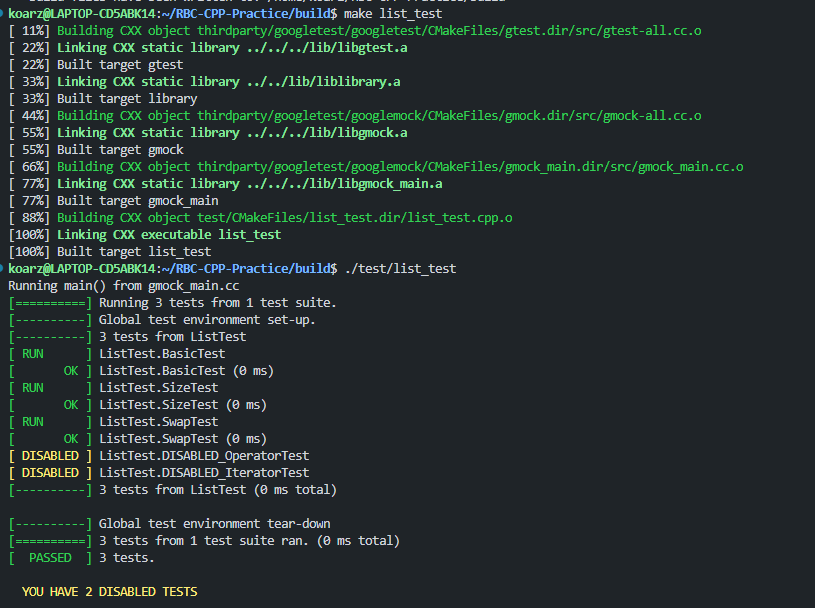
Task: Click 'ListTest.SizeTest (0 ms)' result
Action: (x=183, y=405)
